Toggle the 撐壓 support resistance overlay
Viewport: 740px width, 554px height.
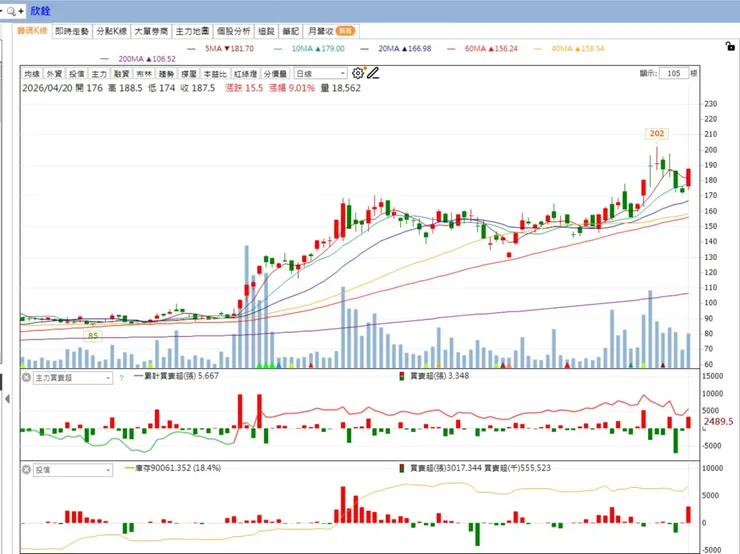(189, 74)
